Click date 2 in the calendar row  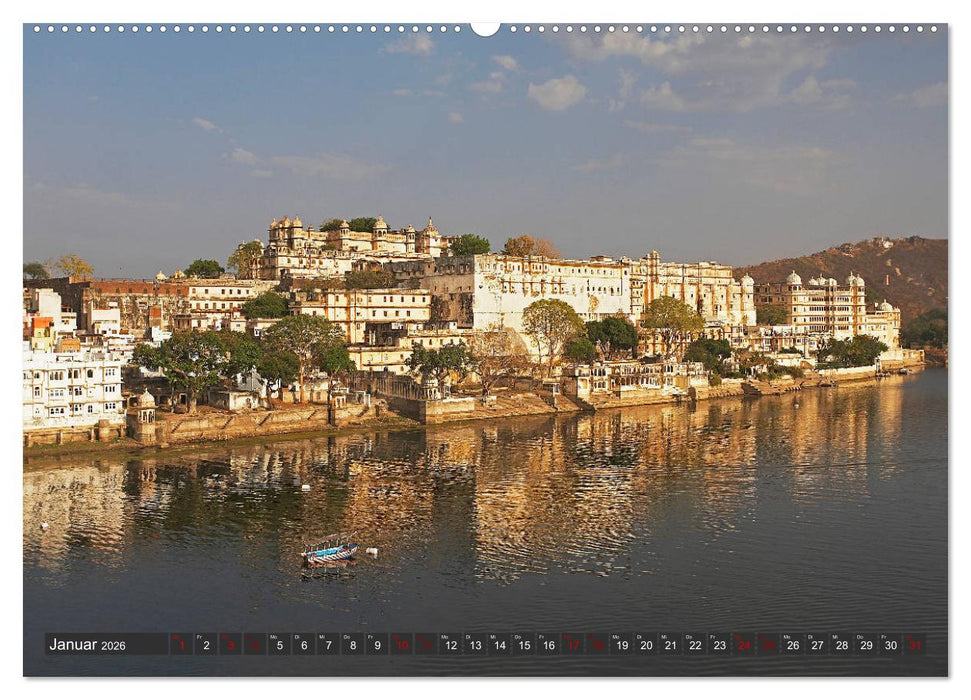[205, 648]
